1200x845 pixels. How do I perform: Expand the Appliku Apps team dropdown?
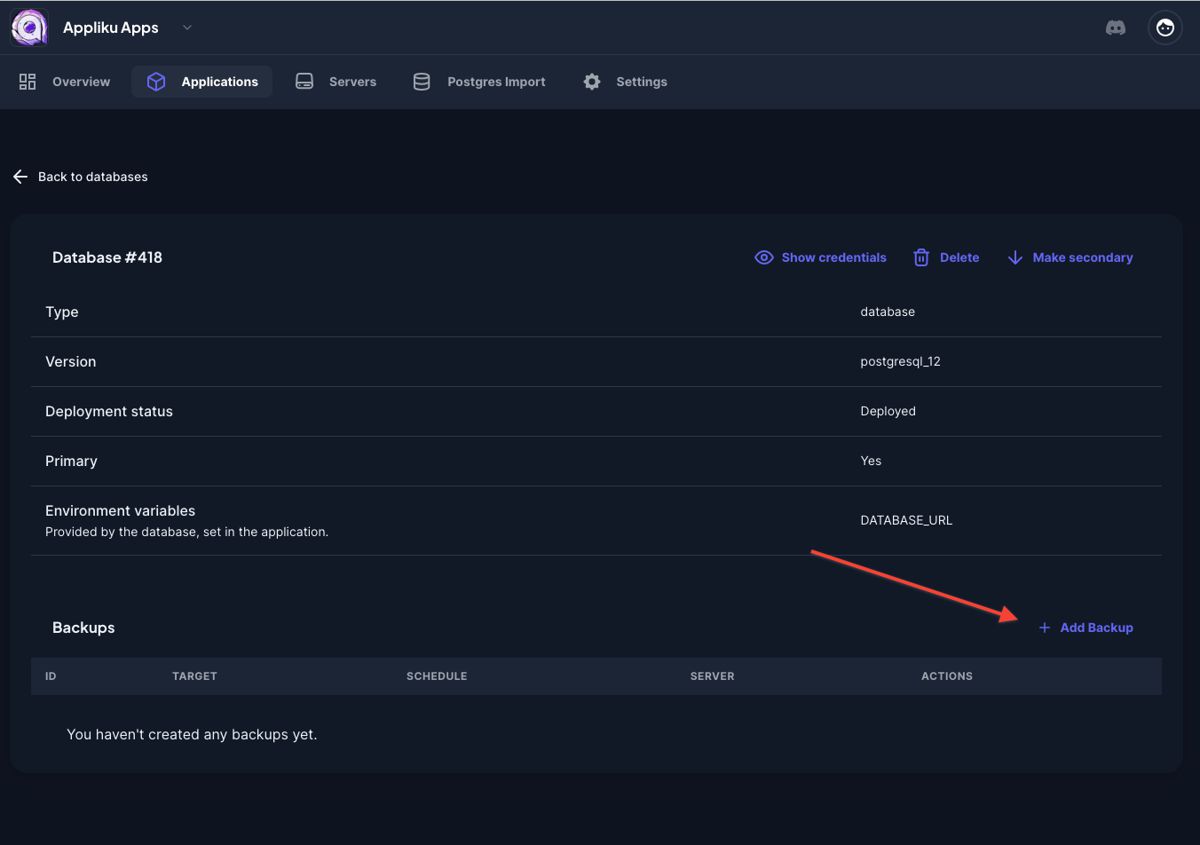(187, 28)
